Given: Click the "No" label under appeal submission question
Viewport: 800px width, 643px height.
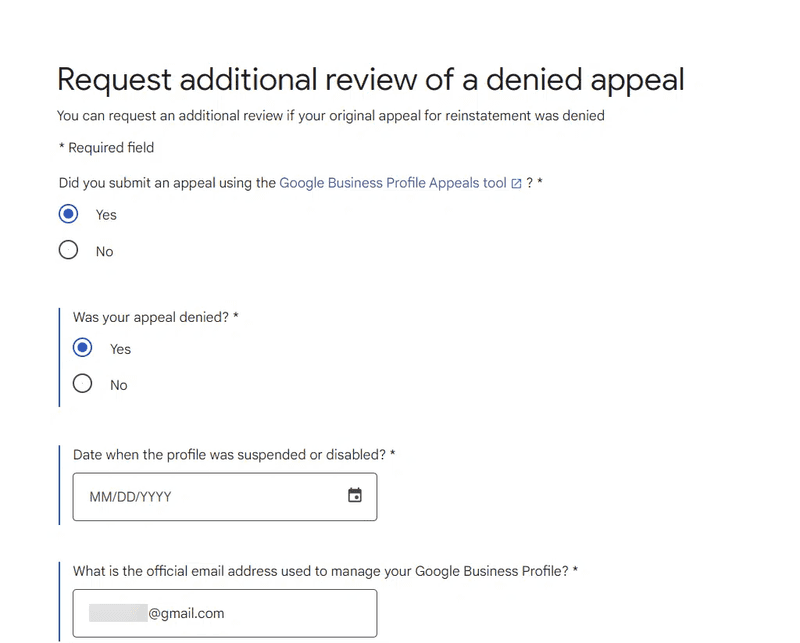Looking at the screenshot, I should click(x=105, y=252).
